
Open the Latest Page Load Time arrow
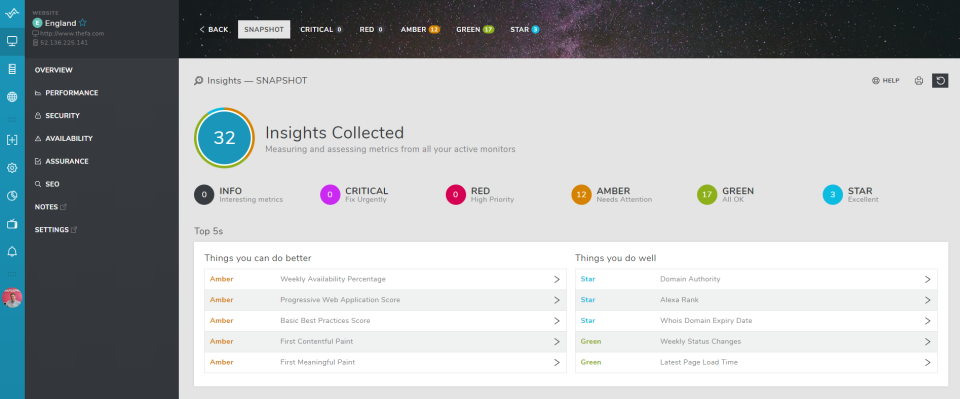pyautogui.click(x=928, y=362)
